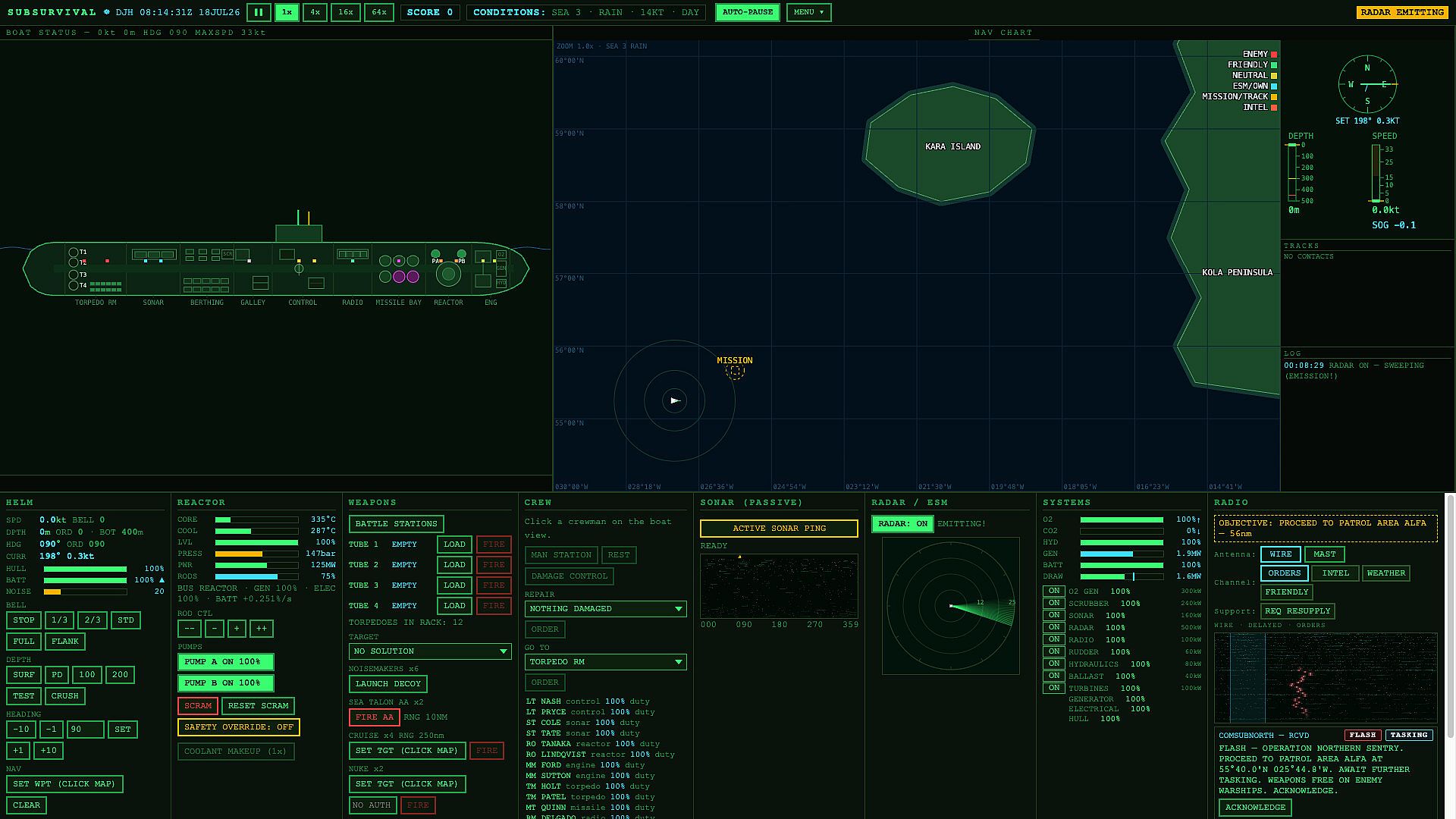Click the compass rose on nav chart
Viewport: 1456px width, 819px height.
pyautogui.click(x=1367, y=84)
